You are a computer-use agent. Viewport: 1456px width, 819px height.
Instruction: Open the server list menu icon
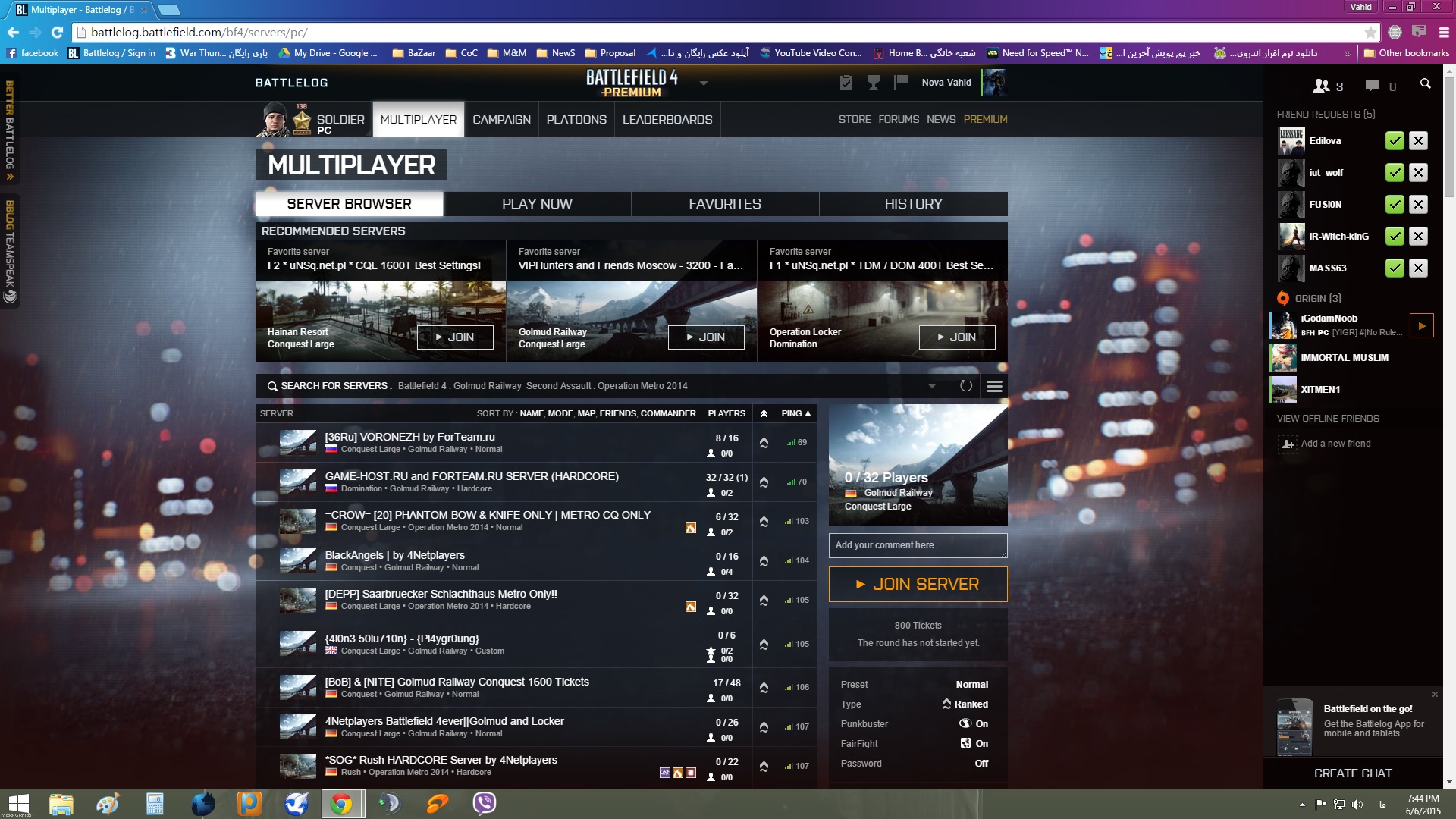tap(994, 386)
